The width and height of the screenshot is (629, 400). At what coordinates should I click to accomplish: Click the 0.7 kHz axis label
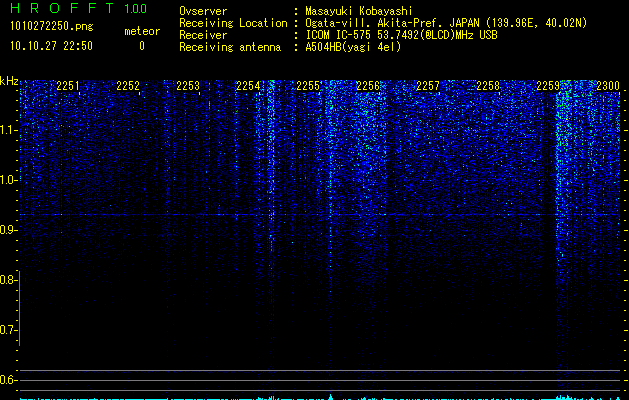8,330
